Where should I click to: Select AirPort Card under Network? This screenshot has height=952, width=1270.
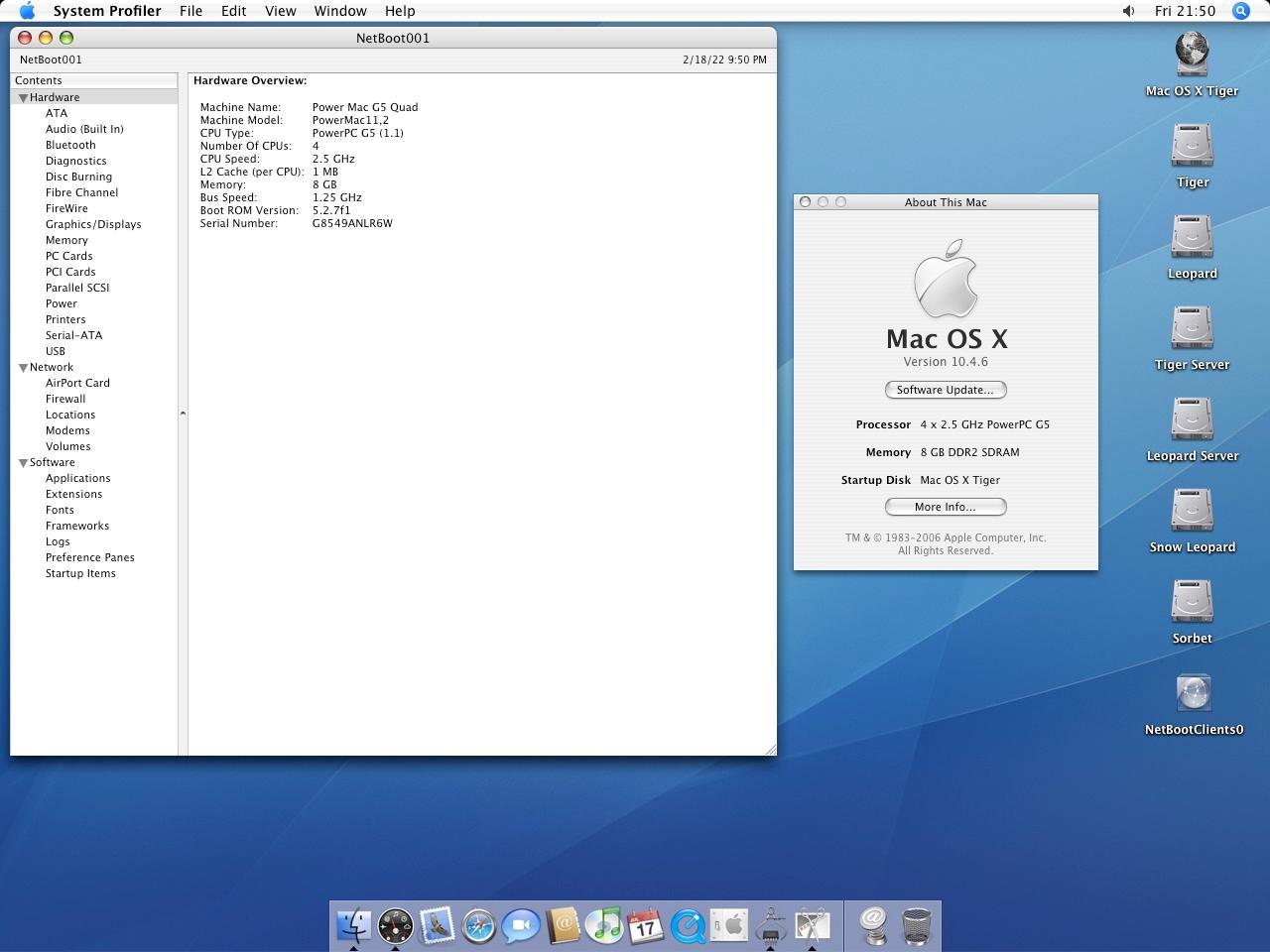[77, 383]
